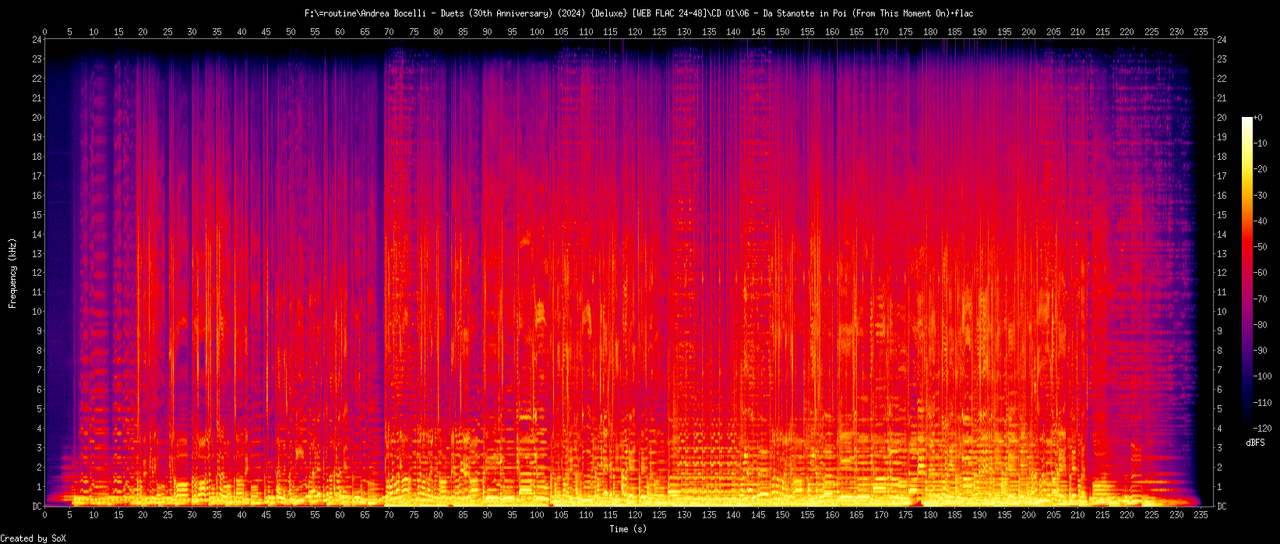The image size is (1280, 544).
Task: Click the "70" tick on the bottom time axis
Action: click(389, 516)
